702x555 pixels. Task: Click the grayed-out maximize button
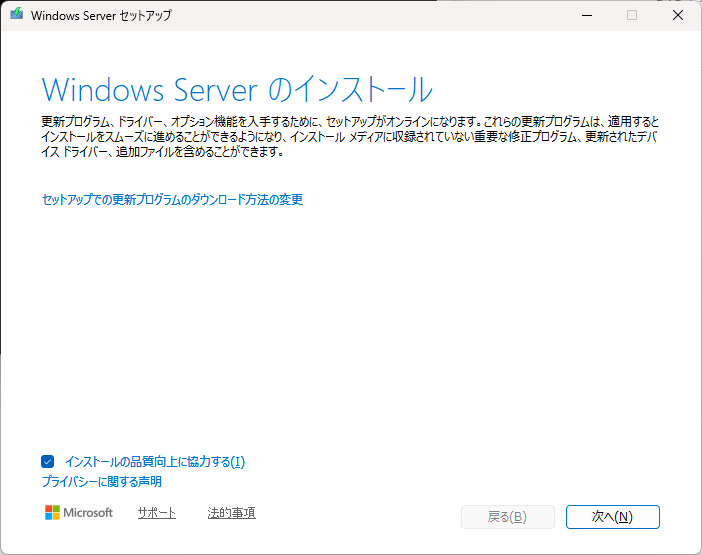[632, 15]
